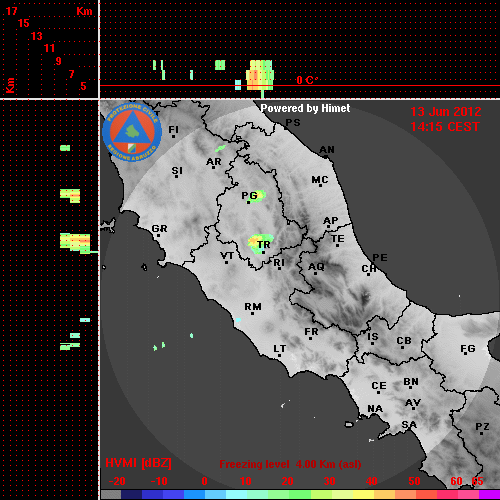Viewport: 500px width, 500px height.
Task: Click the PG city label on map
Action: [x=249, y=195]
